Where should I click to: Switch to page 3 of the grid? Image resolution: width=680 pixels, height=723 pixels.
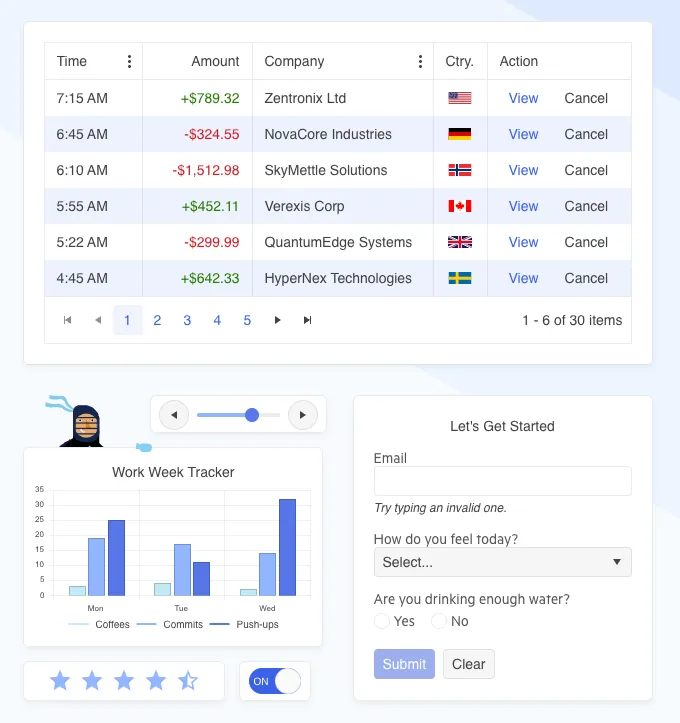point(187,320)
